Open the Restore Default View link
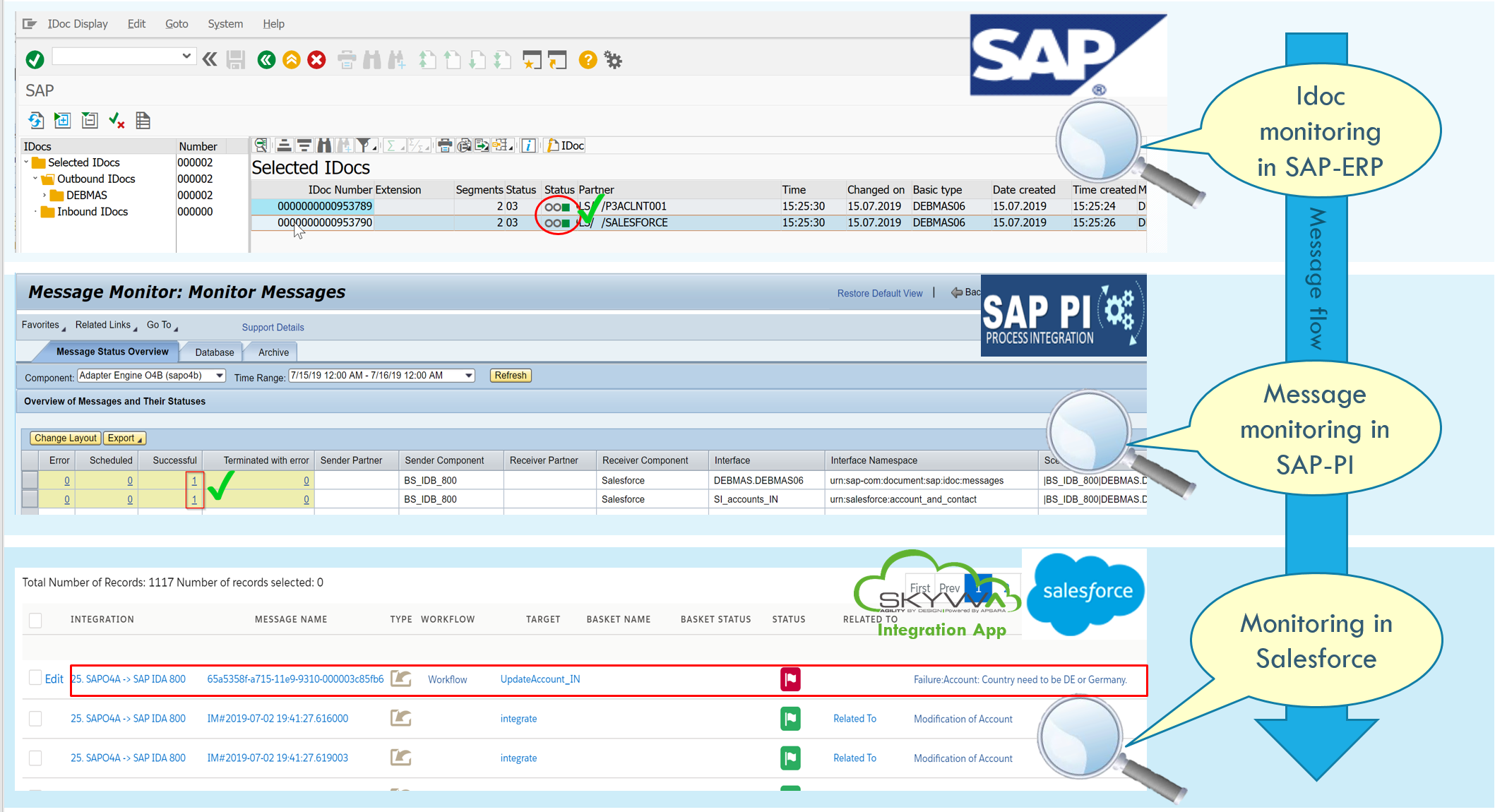This screenshot has height=812, width=1495. click(x=879, y=293)
